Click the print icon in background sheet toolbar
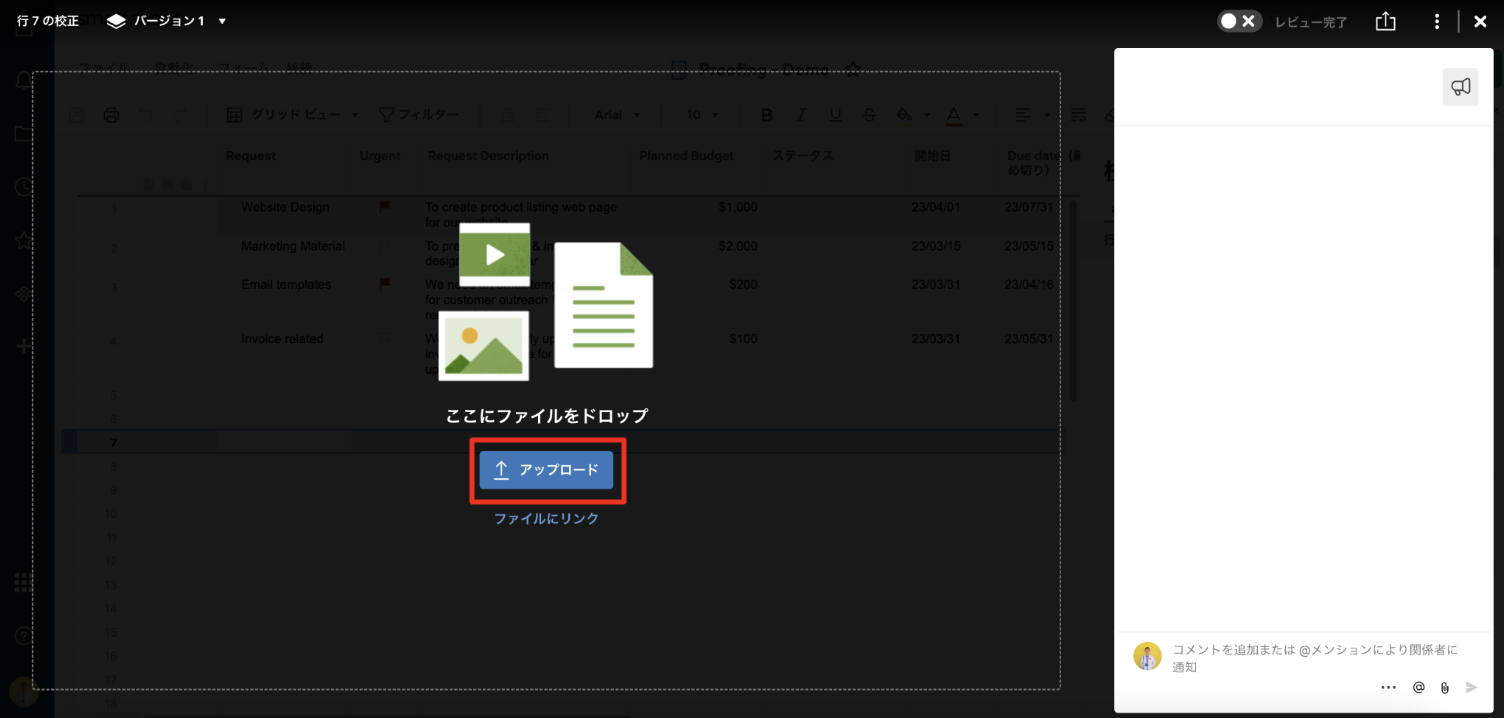 pyautogui.click(x=111, y=115)
